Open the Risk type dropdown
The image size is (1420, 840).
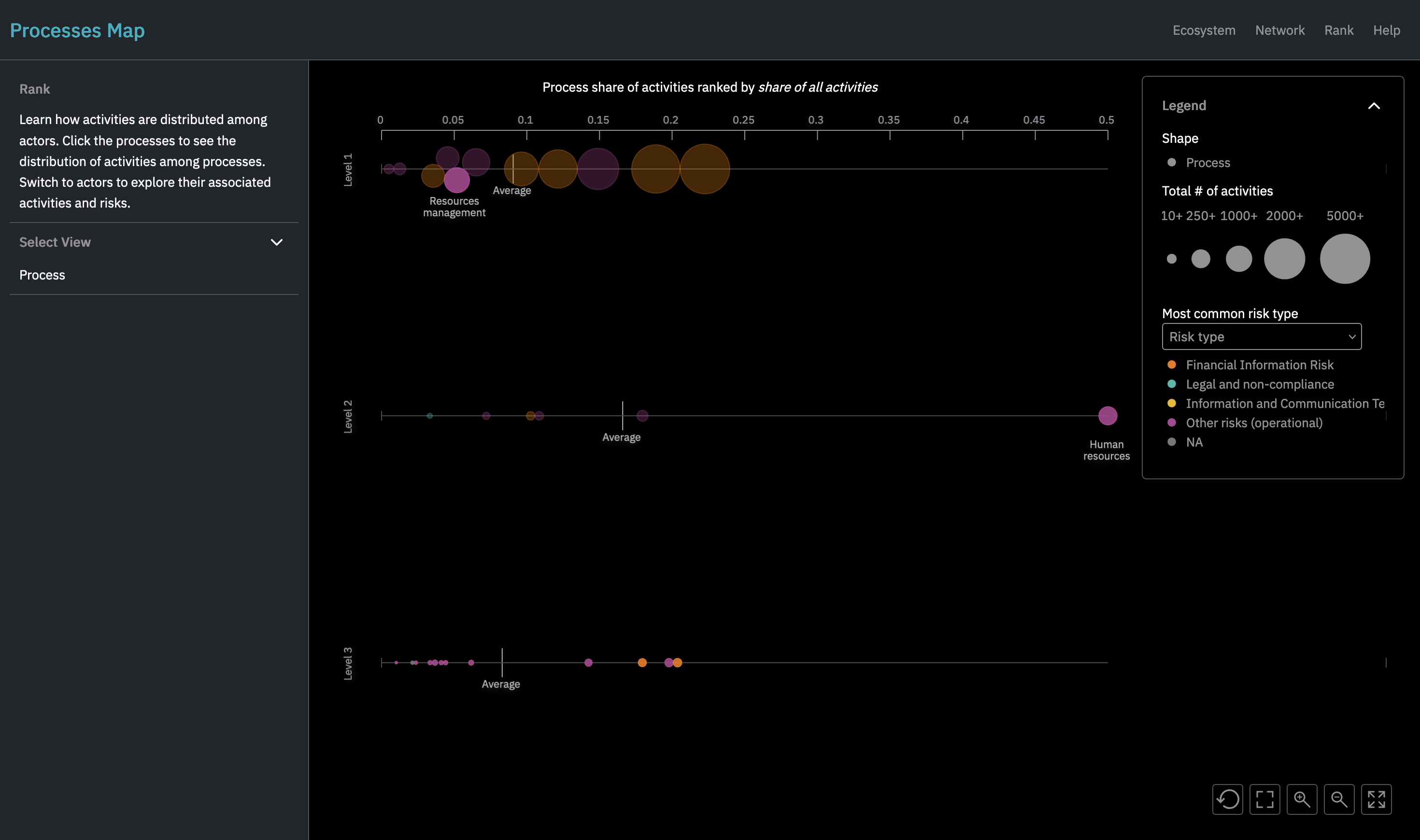[x=1261, y=337]
